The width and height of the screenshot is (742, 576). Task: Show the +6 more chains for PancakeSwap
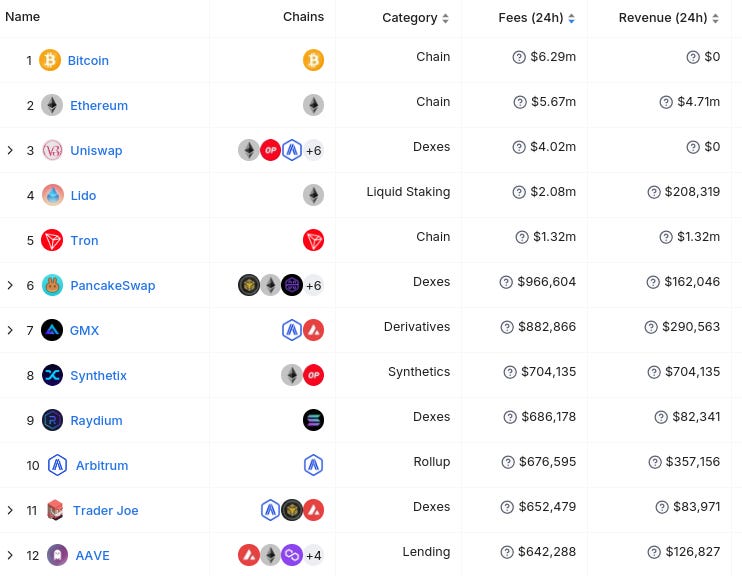tap(313, 285)
